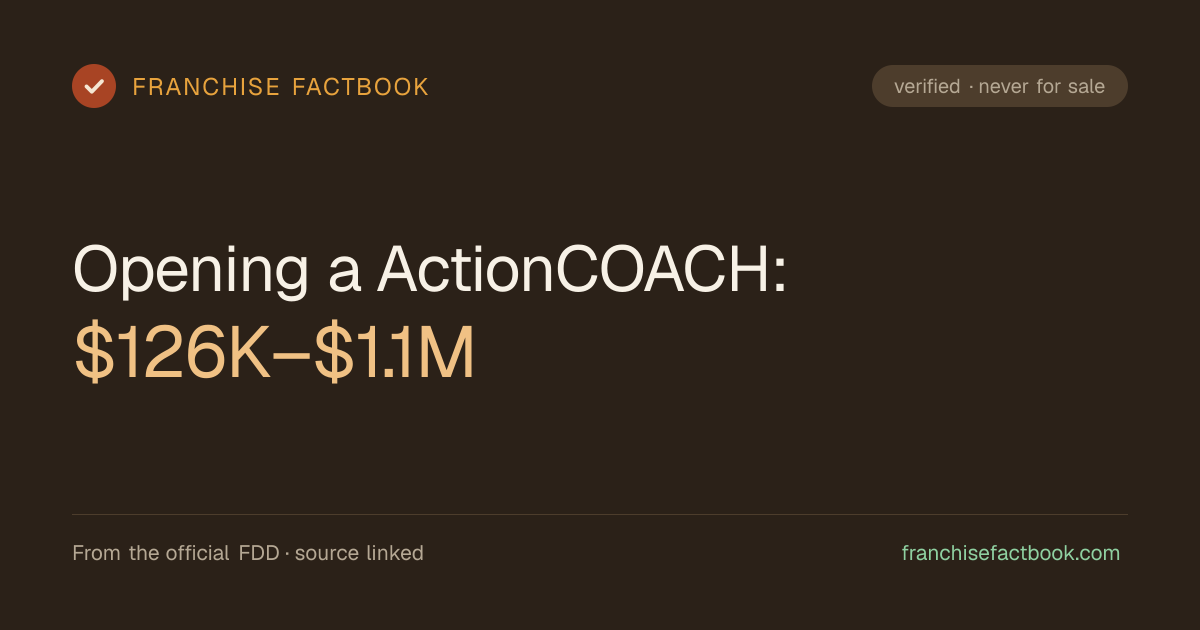Click the word verified in the badge

927,87
